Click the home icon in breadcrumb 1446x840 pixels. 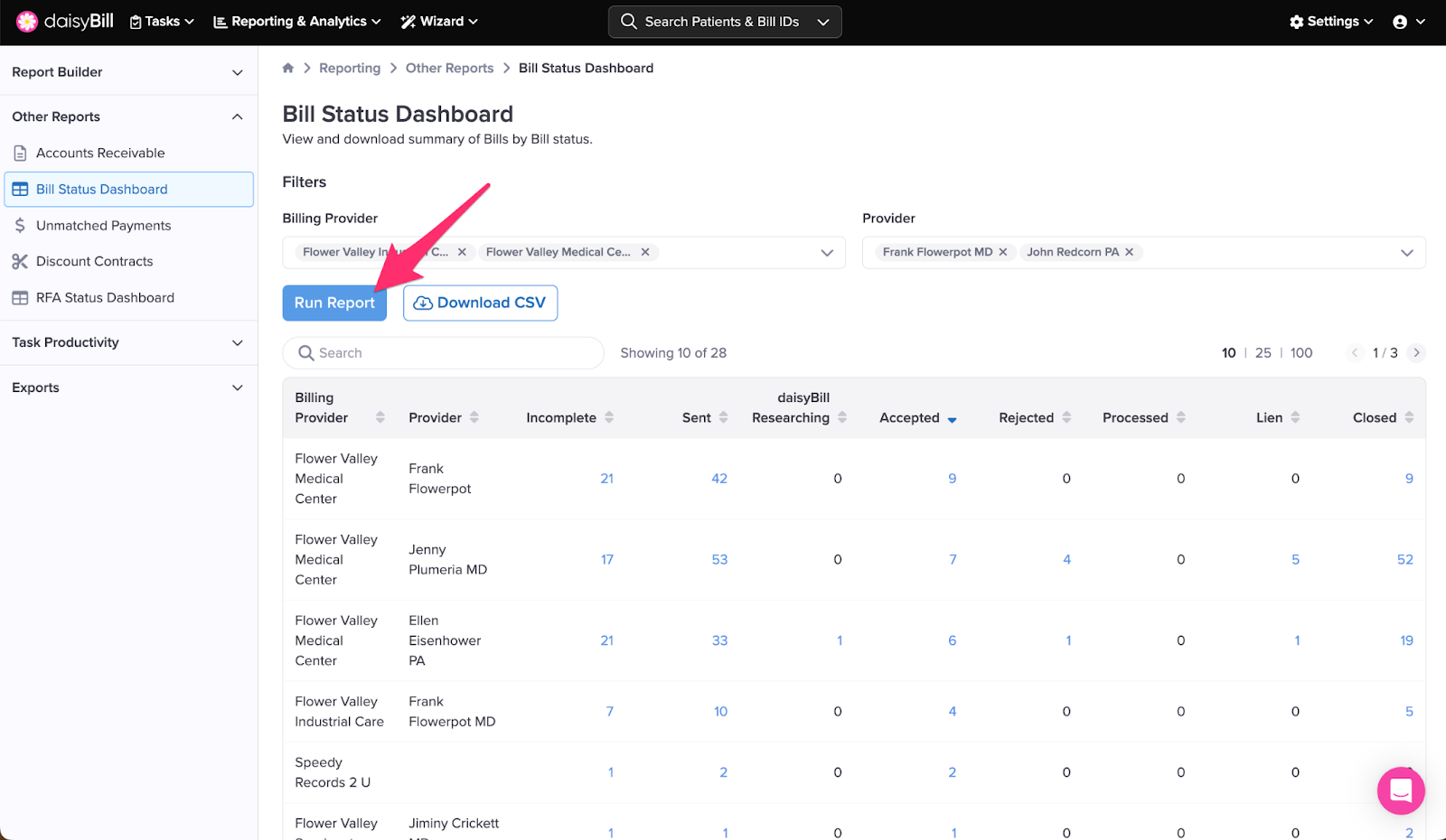click(x=287, y=68)
